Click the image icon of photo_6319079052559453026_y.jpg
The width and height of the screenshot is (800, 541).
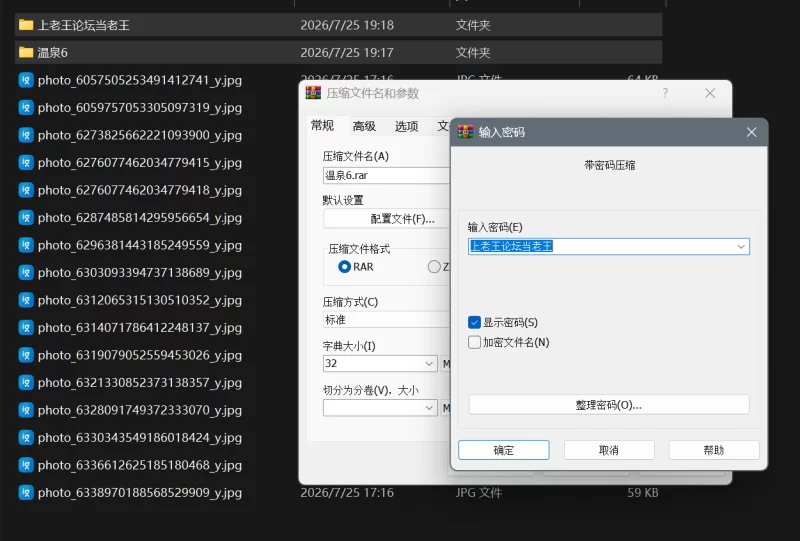[x=26, y=355]
